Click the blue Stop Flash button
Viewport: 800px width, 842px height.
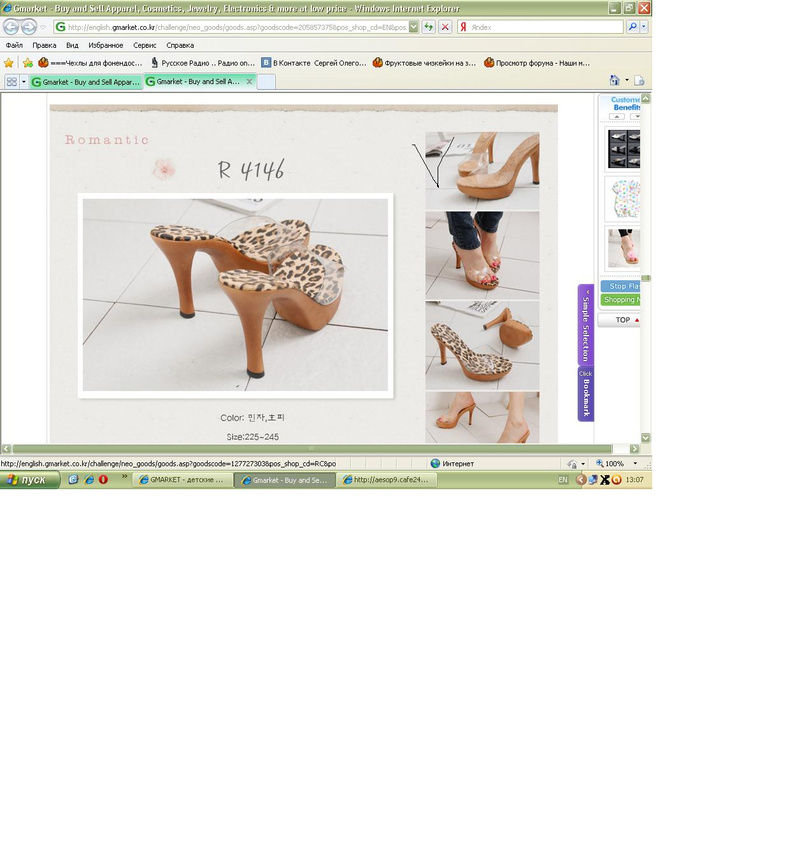point(621,286)
